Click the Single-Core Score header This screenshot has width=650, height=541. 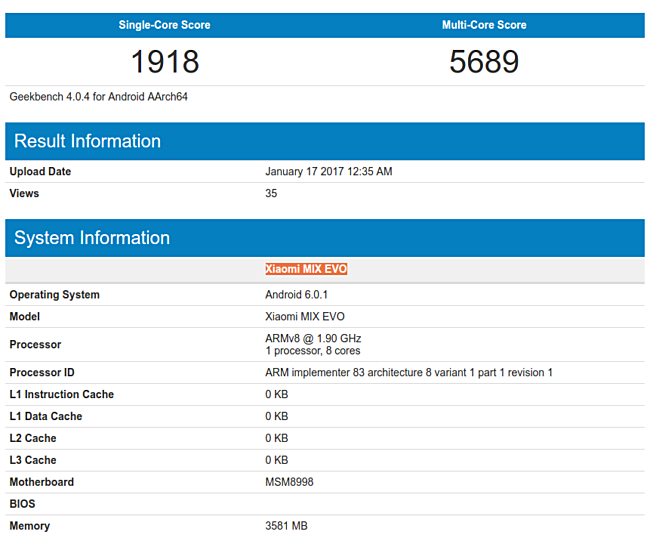164,25
